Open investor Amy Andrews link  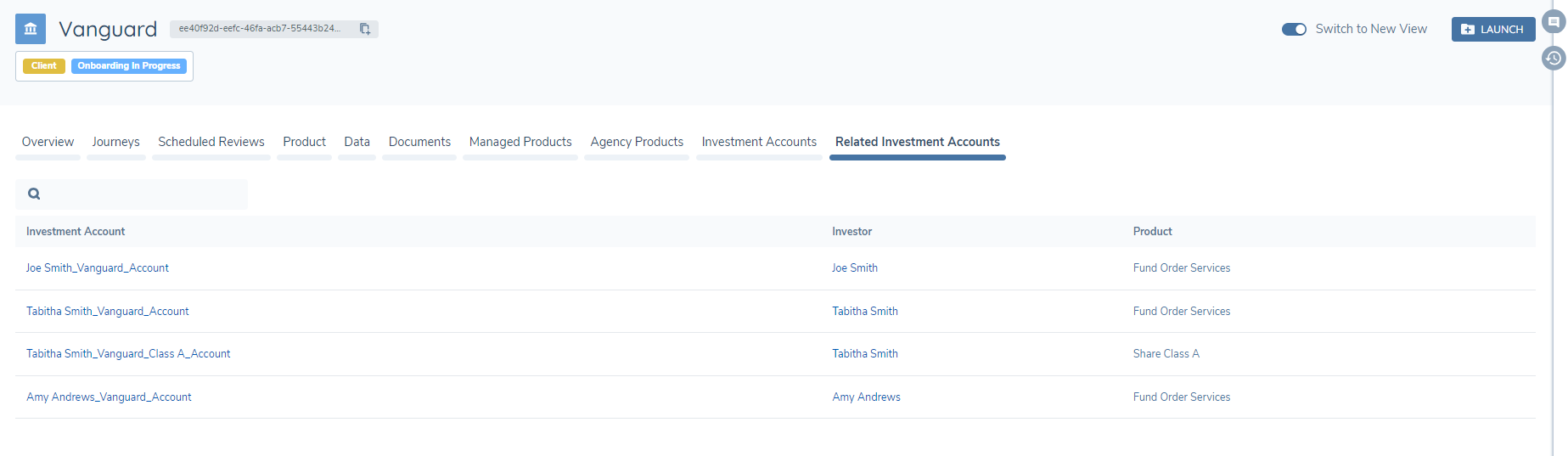point(867,397)
